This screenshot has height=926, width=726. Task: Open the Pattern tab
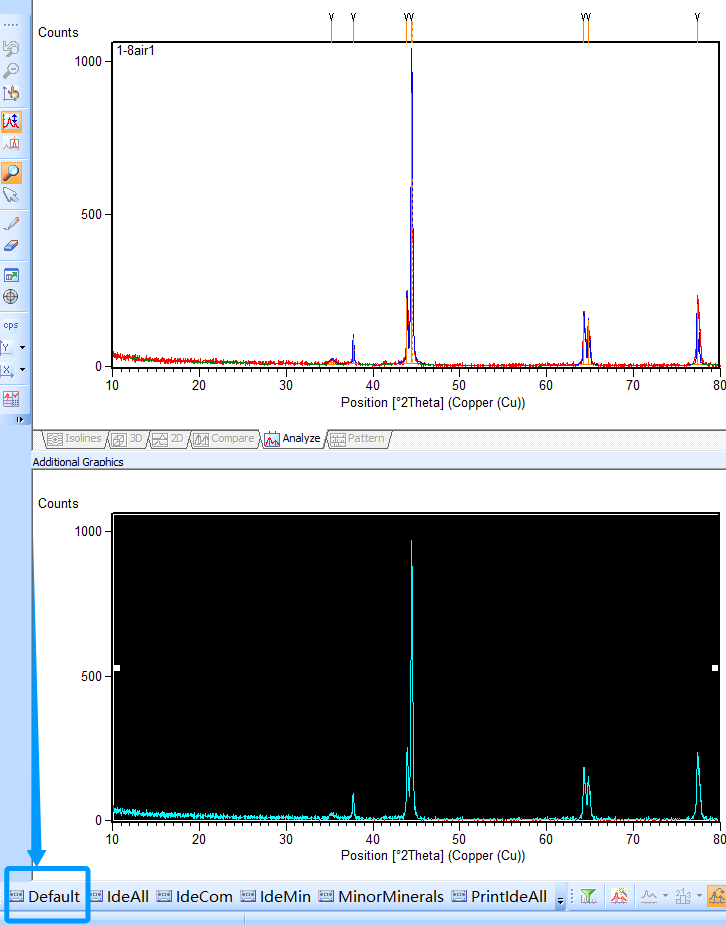358,439
